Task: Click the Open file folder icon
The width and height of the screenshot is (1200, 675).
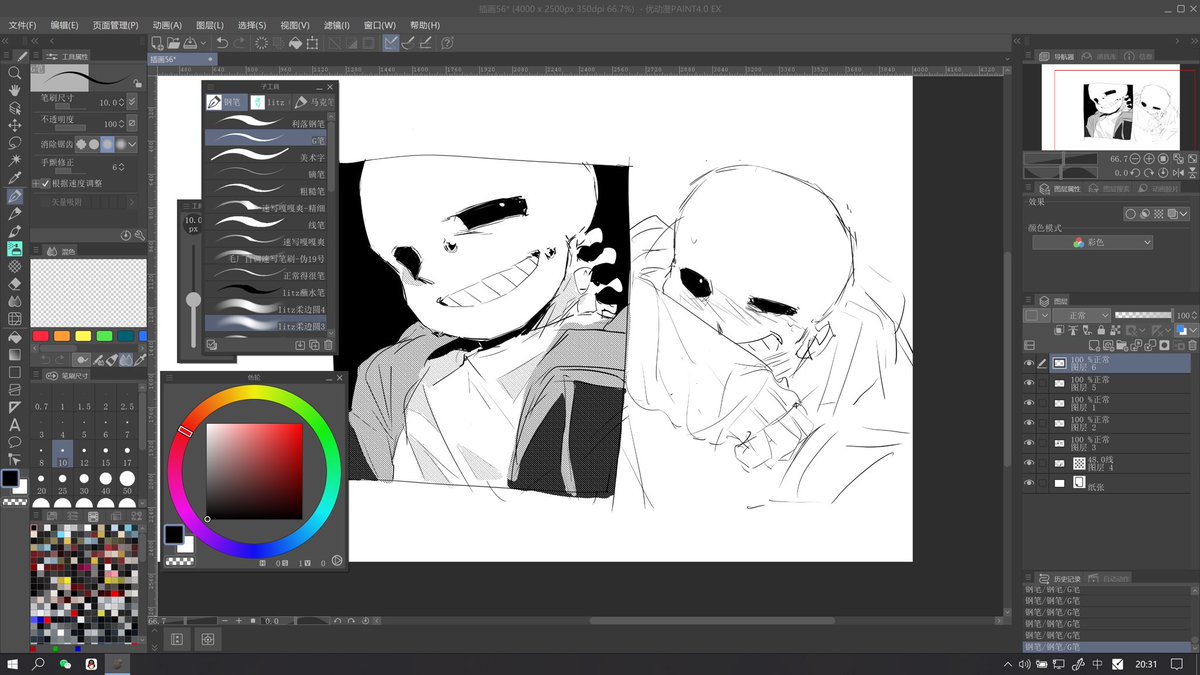Action: (x=173, y=43)
